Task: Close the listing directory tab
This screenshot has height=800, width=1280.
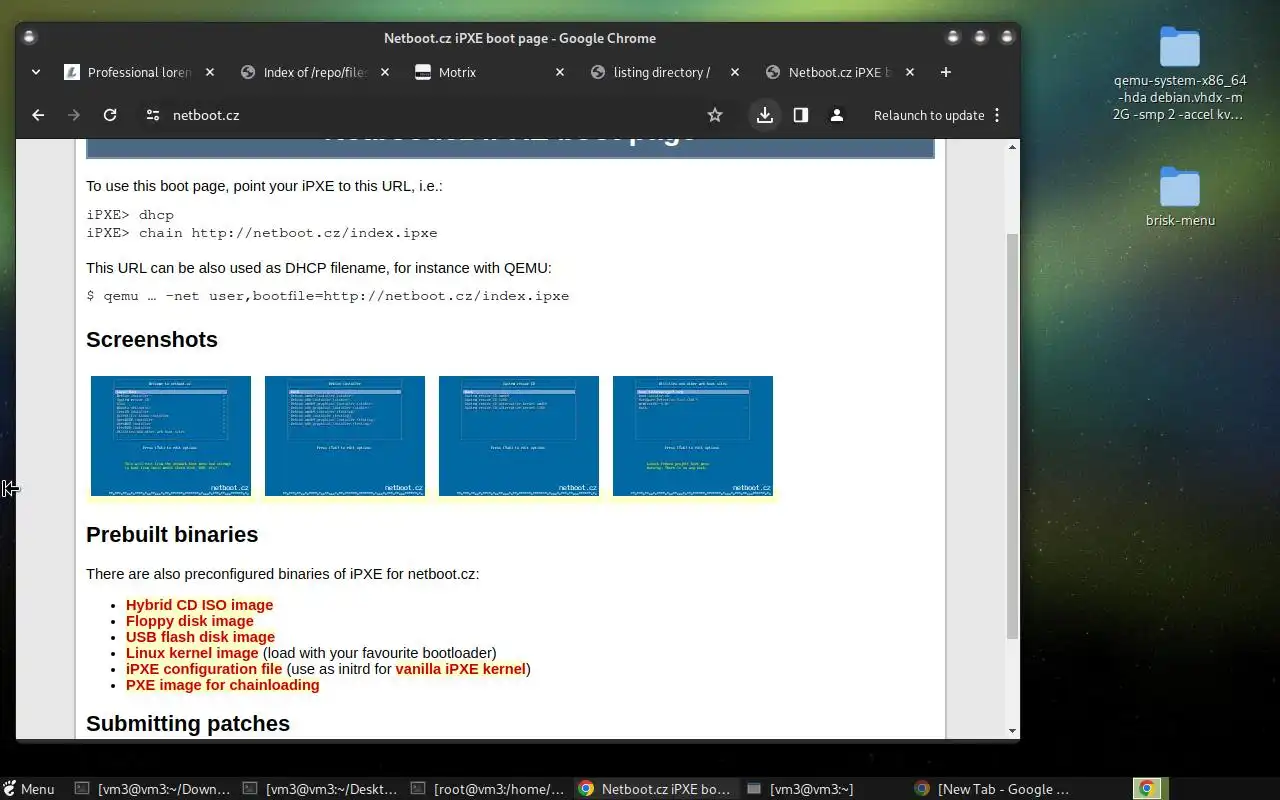Action: [x=735, y=72]
